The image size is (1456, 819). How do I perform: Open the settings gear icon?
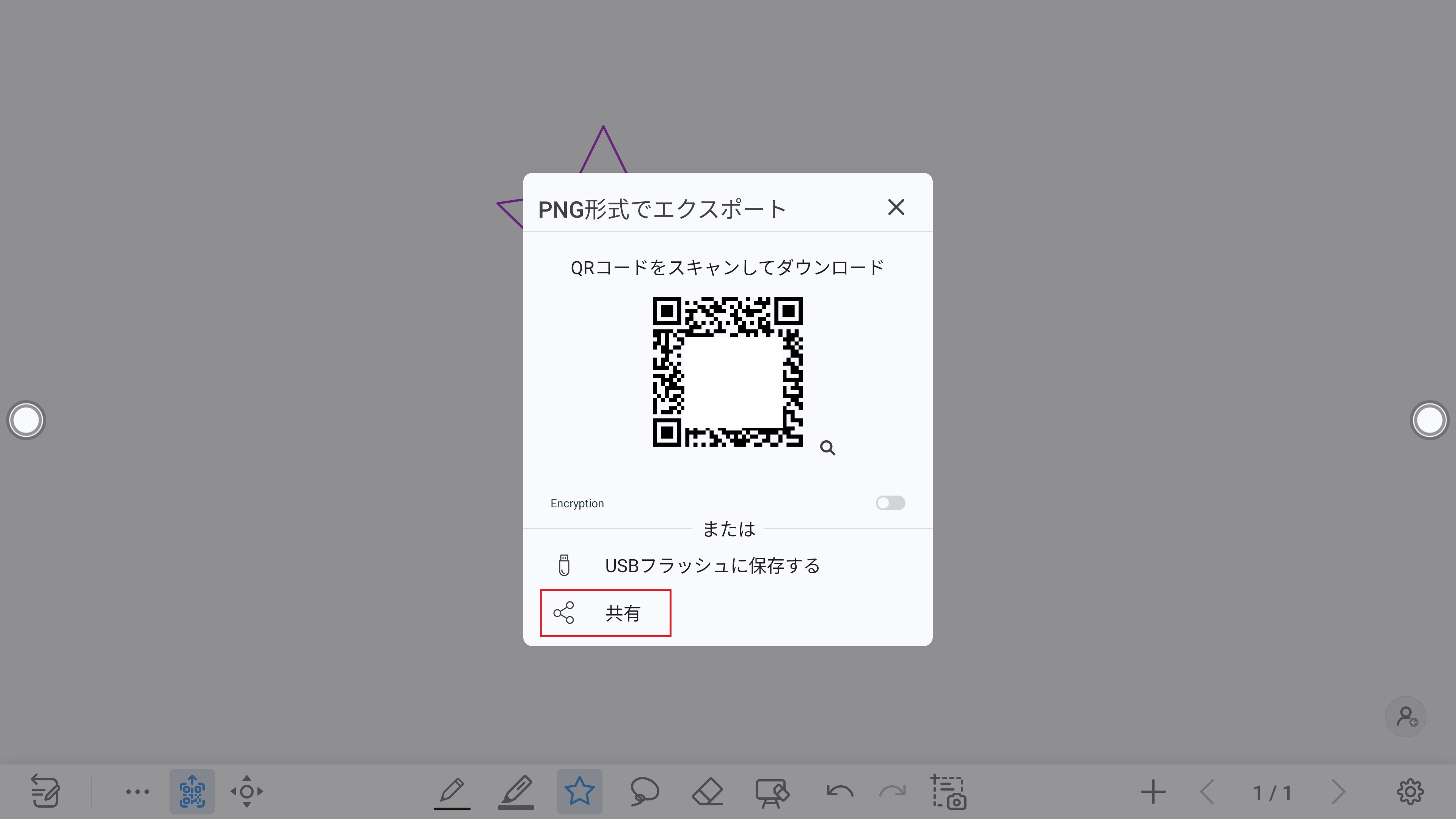pos(1410,791)
